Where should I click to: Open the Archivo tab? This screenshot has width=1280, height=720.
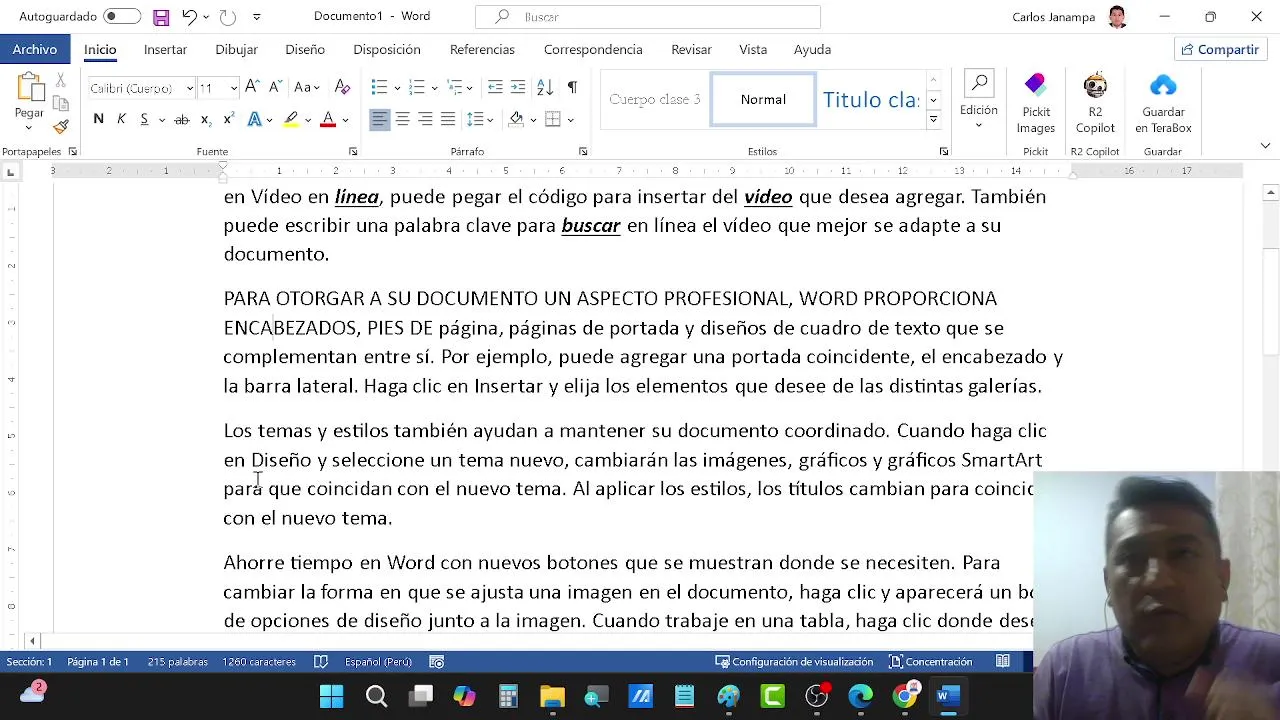point(35,49)
